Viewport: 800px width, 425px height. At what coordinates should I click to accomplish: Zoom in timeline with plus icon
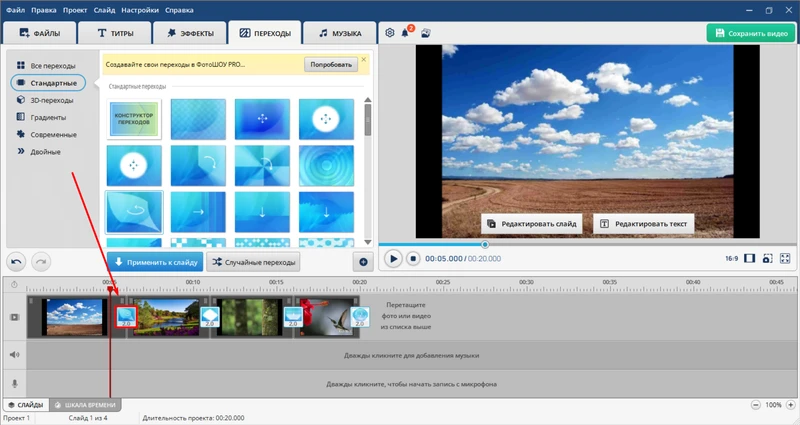[x=790, y=405]
